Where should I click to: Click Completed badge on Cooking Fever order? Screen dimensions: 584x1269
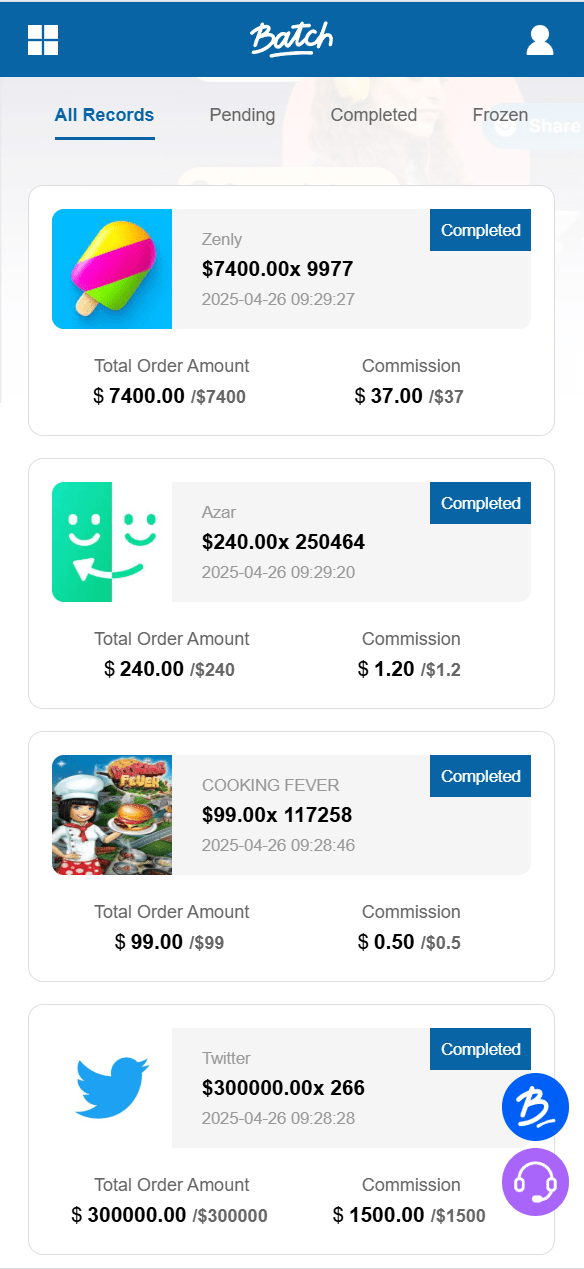[481, 776]
